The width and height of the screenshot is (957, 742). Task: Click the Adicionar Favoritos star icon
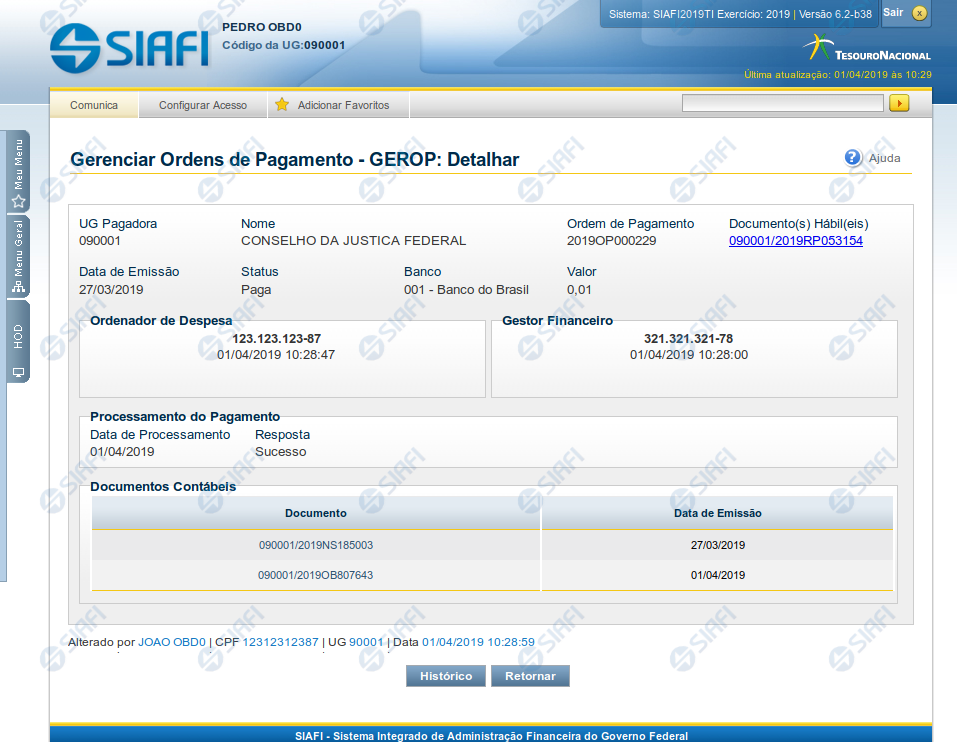point(282,105)
